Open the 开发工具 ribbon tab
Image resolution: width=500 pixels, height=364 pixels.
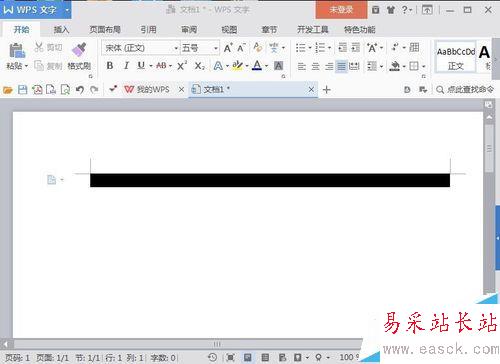point(313,30)
